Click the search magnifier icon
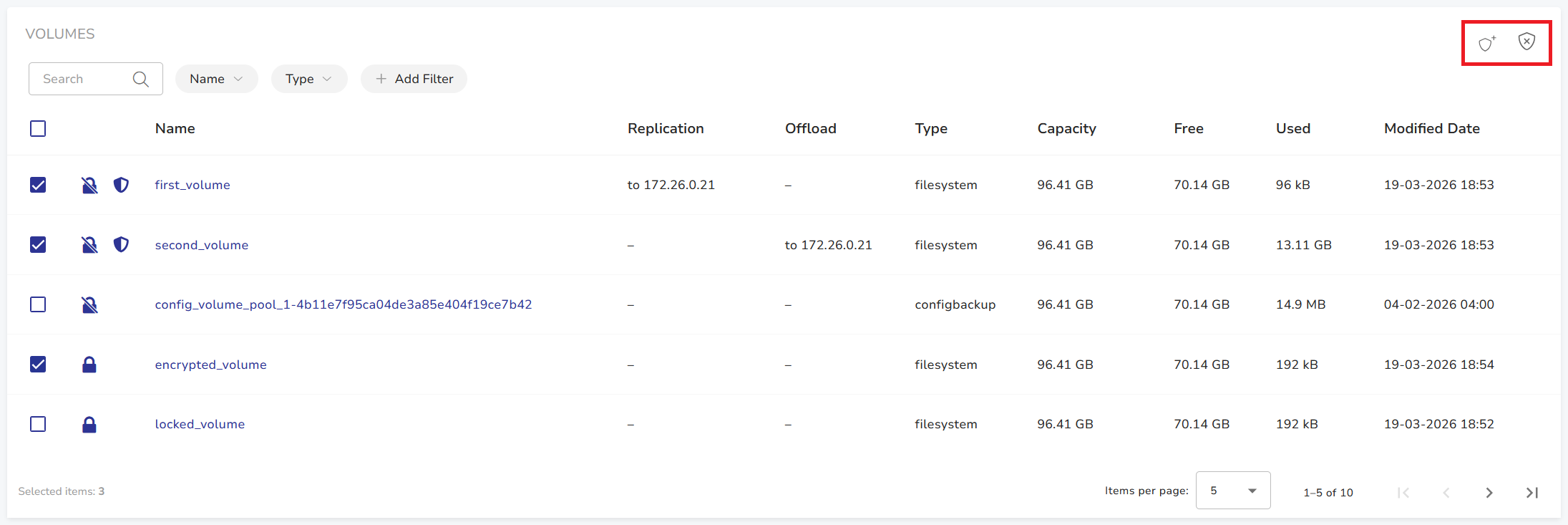Viewport: 1568px width, 525px height. click(x=141, y=79)
